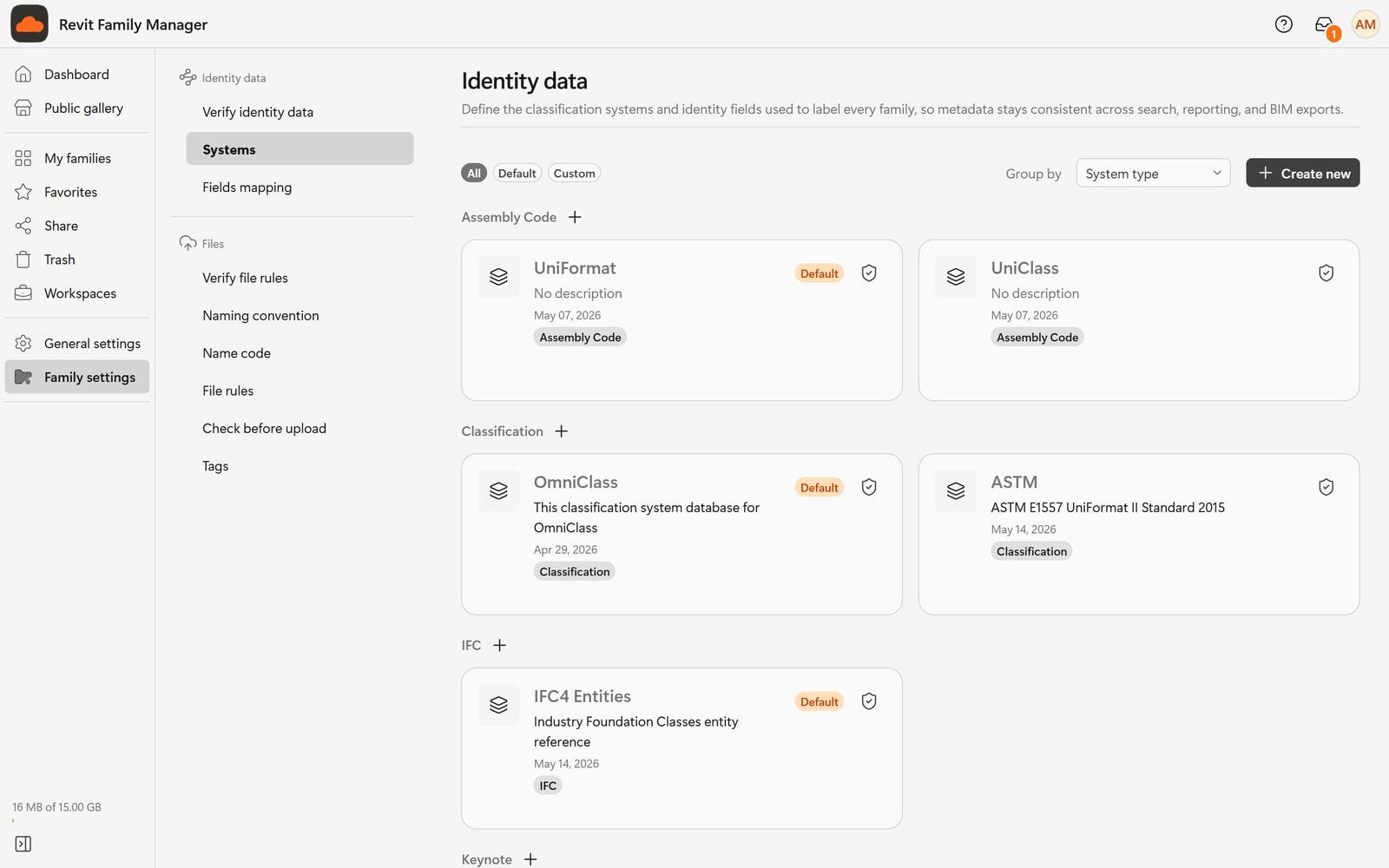Screen dimensions: 1389x868
Task: Click the Create new button
Action: tap(1303, 173)
